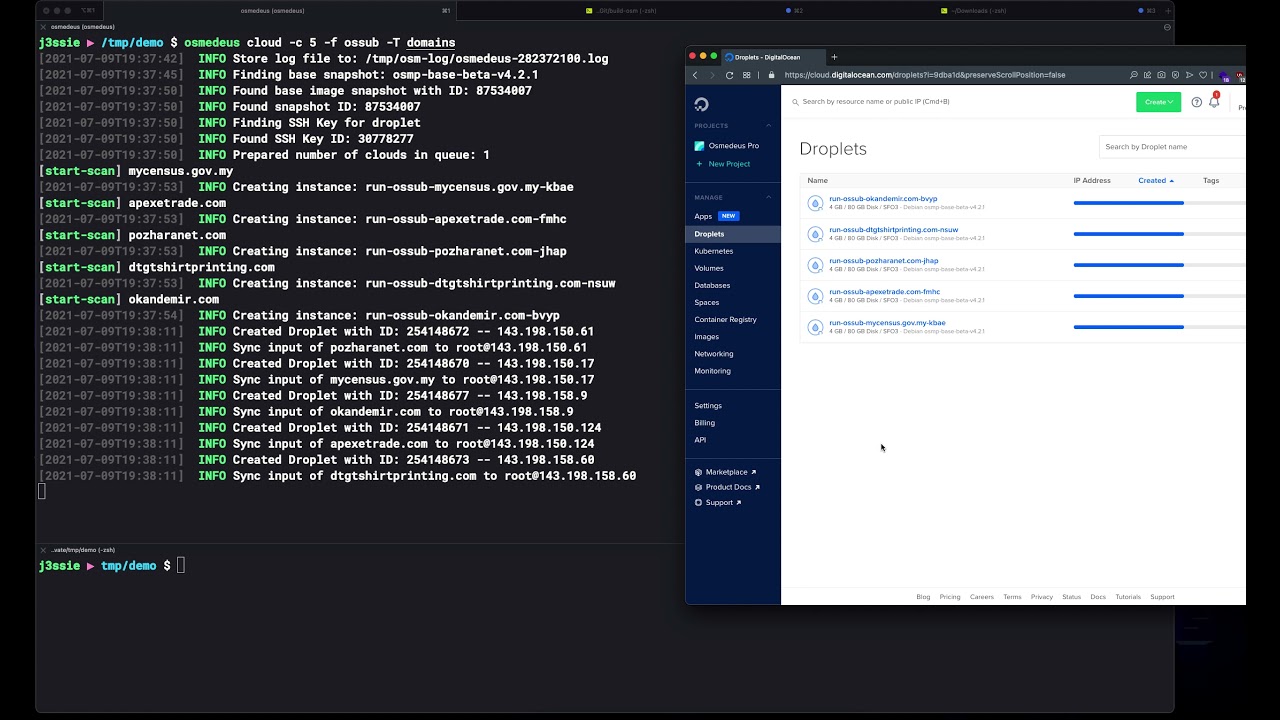
Task: Open Networking in the sidebar
Action: coord(714,354)
